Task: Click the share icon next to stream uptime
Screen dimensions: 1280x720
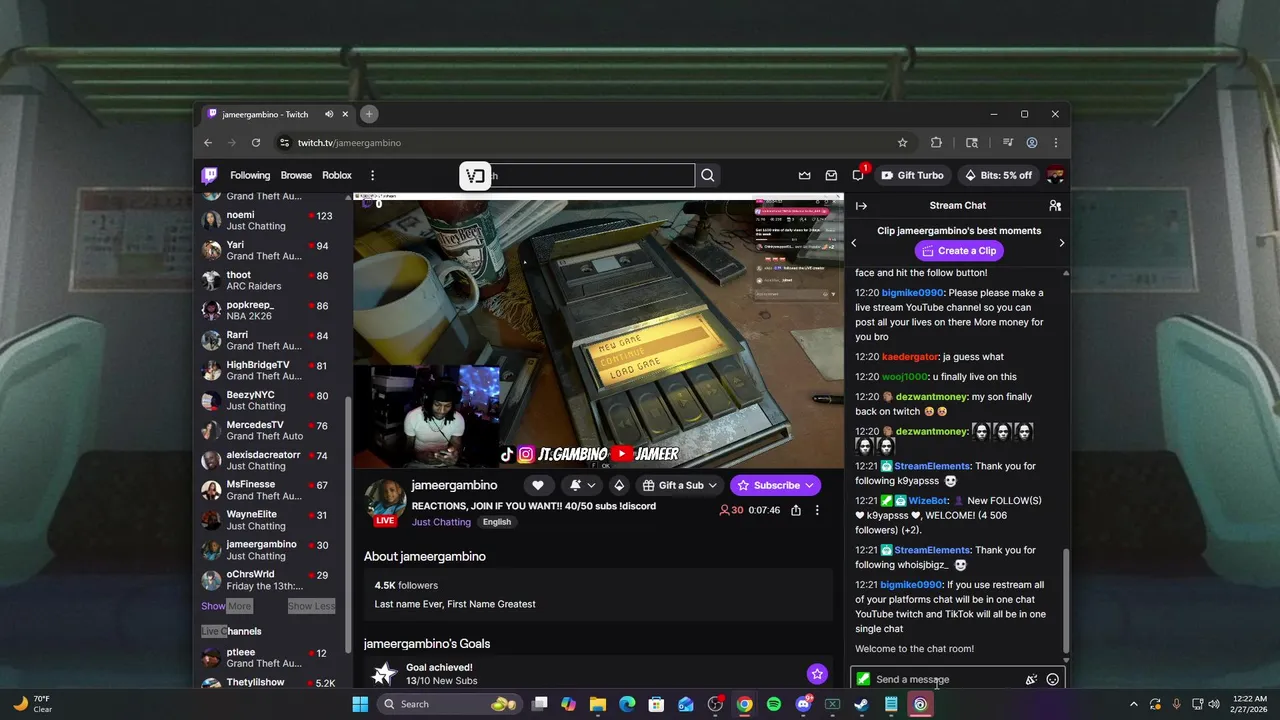Action: coord(796,510)
